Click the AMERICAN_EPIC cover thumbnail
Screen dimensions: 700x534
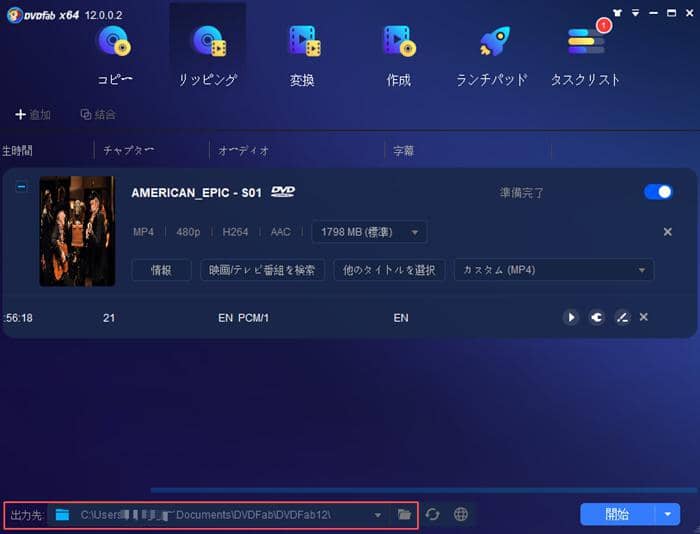click(77, 231)
